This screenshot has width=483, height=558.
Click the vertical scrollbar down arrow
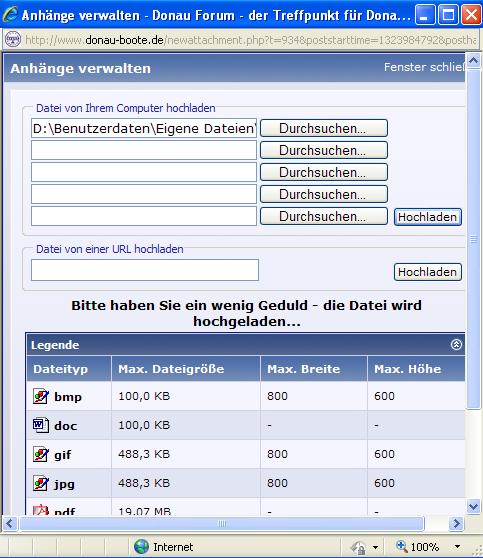(x=473, y=506)
